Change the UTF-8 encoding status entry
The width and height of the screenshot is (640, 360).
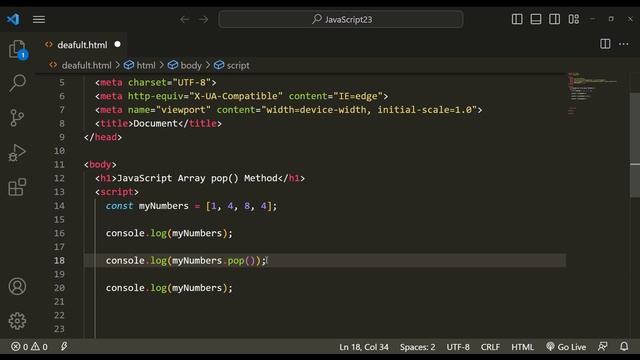tap(458, 347)
